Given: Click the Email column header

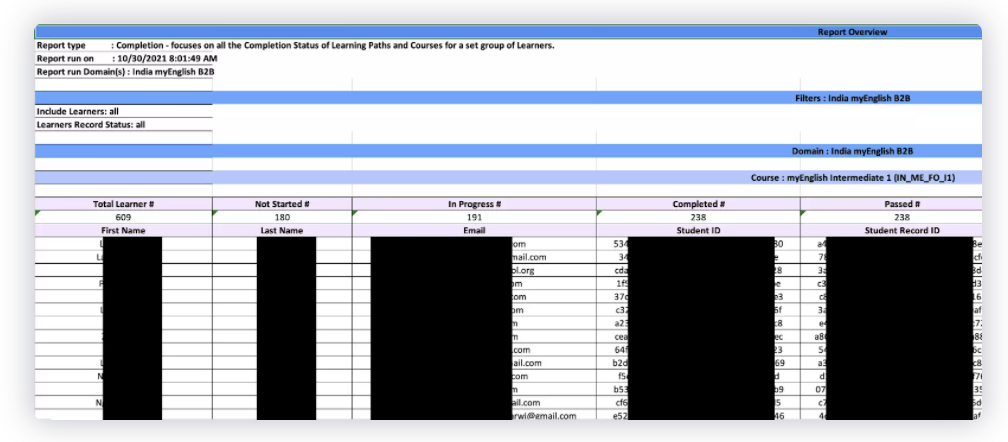Looking at the screenshot, I should [474, 230].
